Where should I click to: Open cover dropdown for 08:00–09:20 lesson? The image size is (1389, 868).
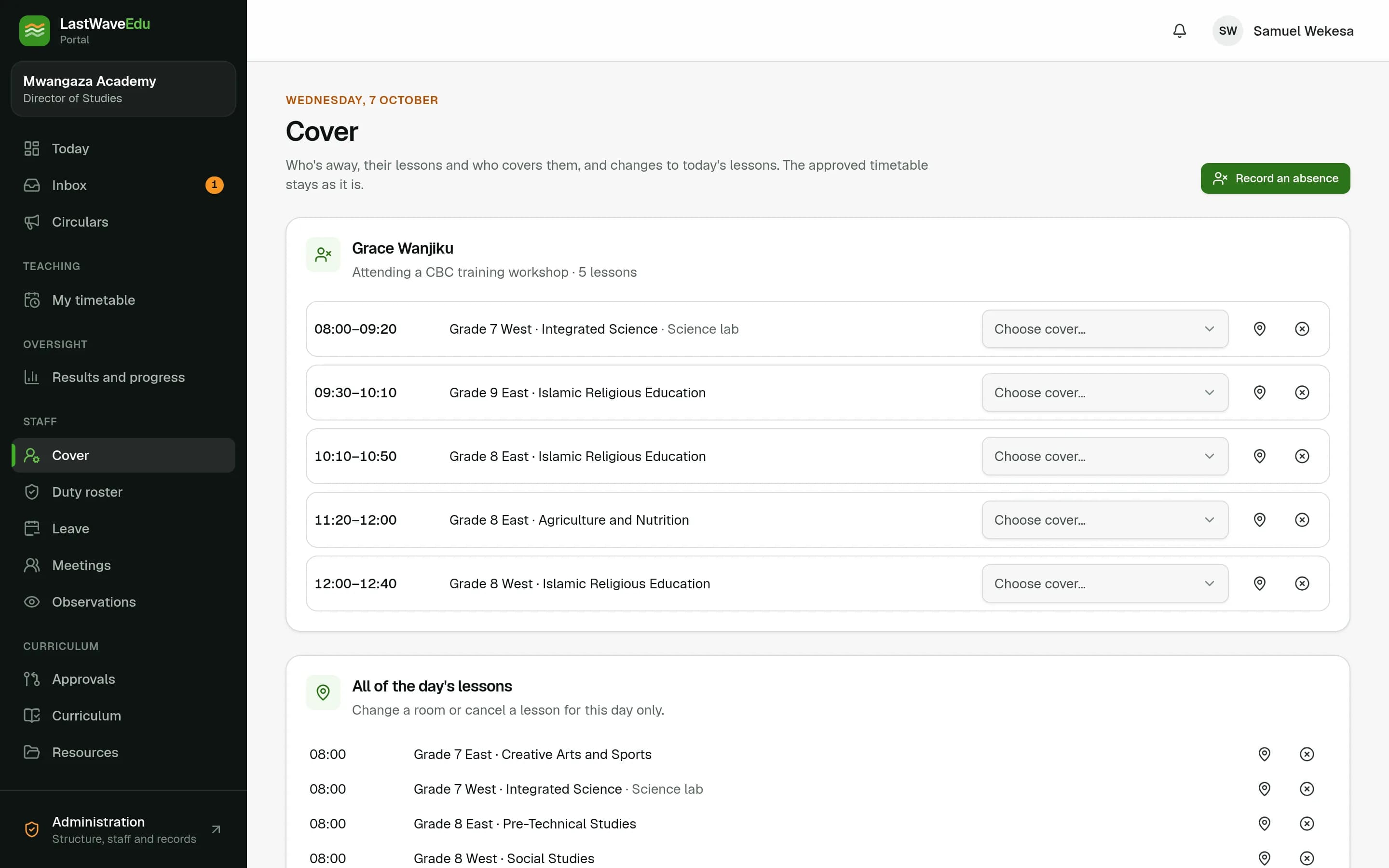[1105, 329]
